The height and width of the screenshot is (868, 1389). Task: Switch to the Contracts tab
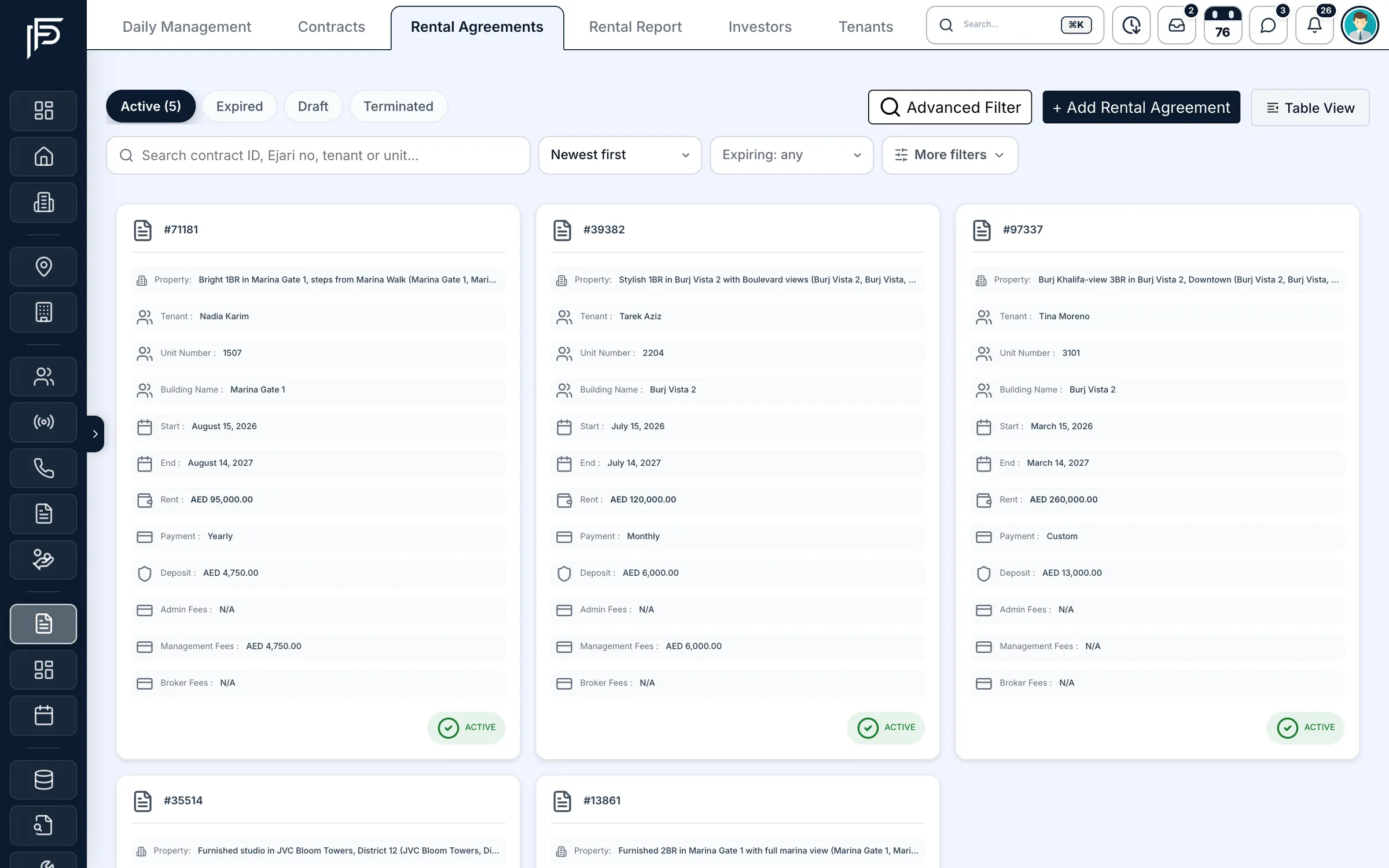[331, 27]
